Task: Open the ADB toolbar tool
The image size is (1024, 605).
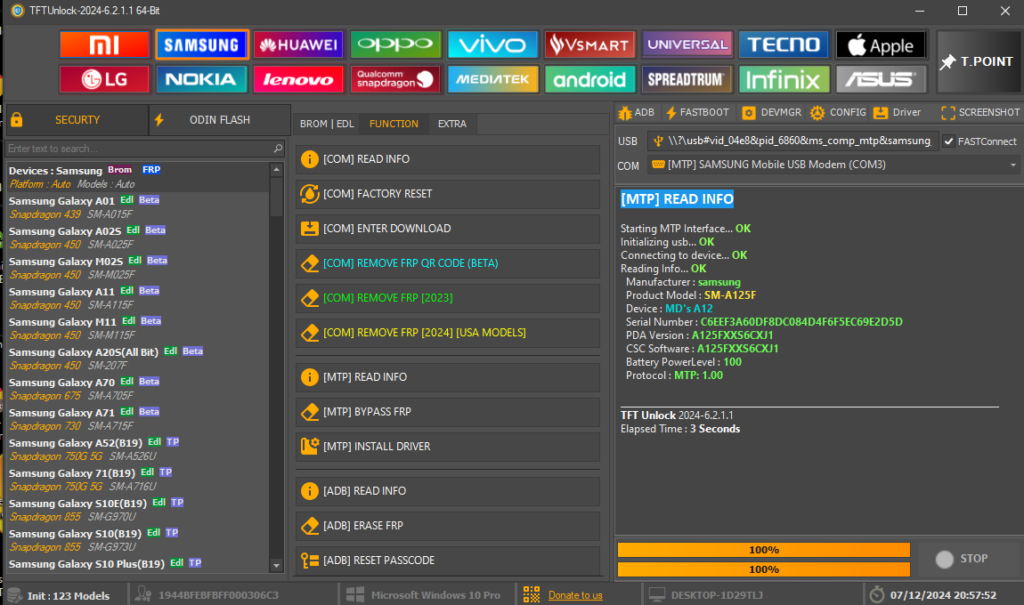Action: tap(636, 112)
